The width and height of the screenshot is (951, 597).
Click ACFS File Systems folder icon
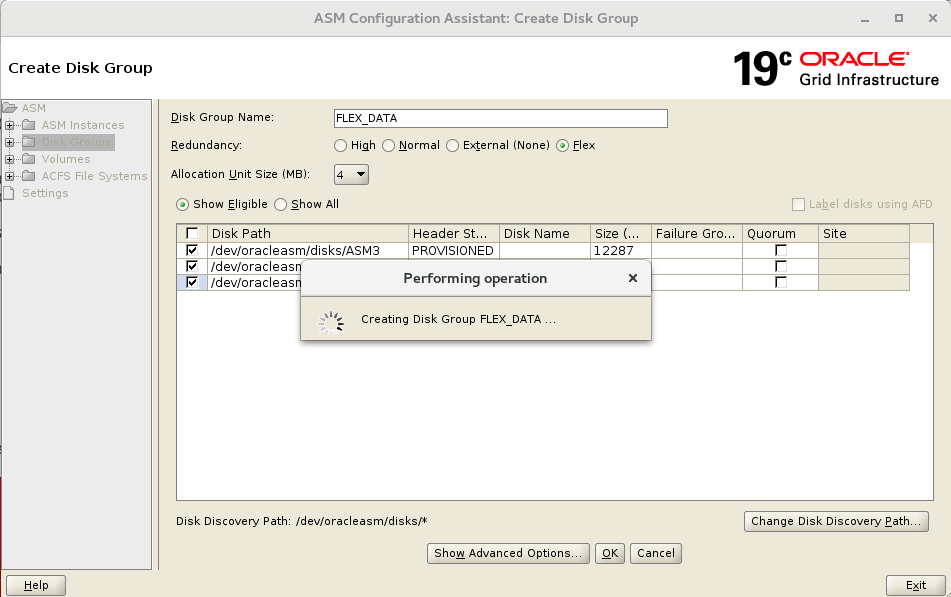pyautogui.click(x=29, y=176)
